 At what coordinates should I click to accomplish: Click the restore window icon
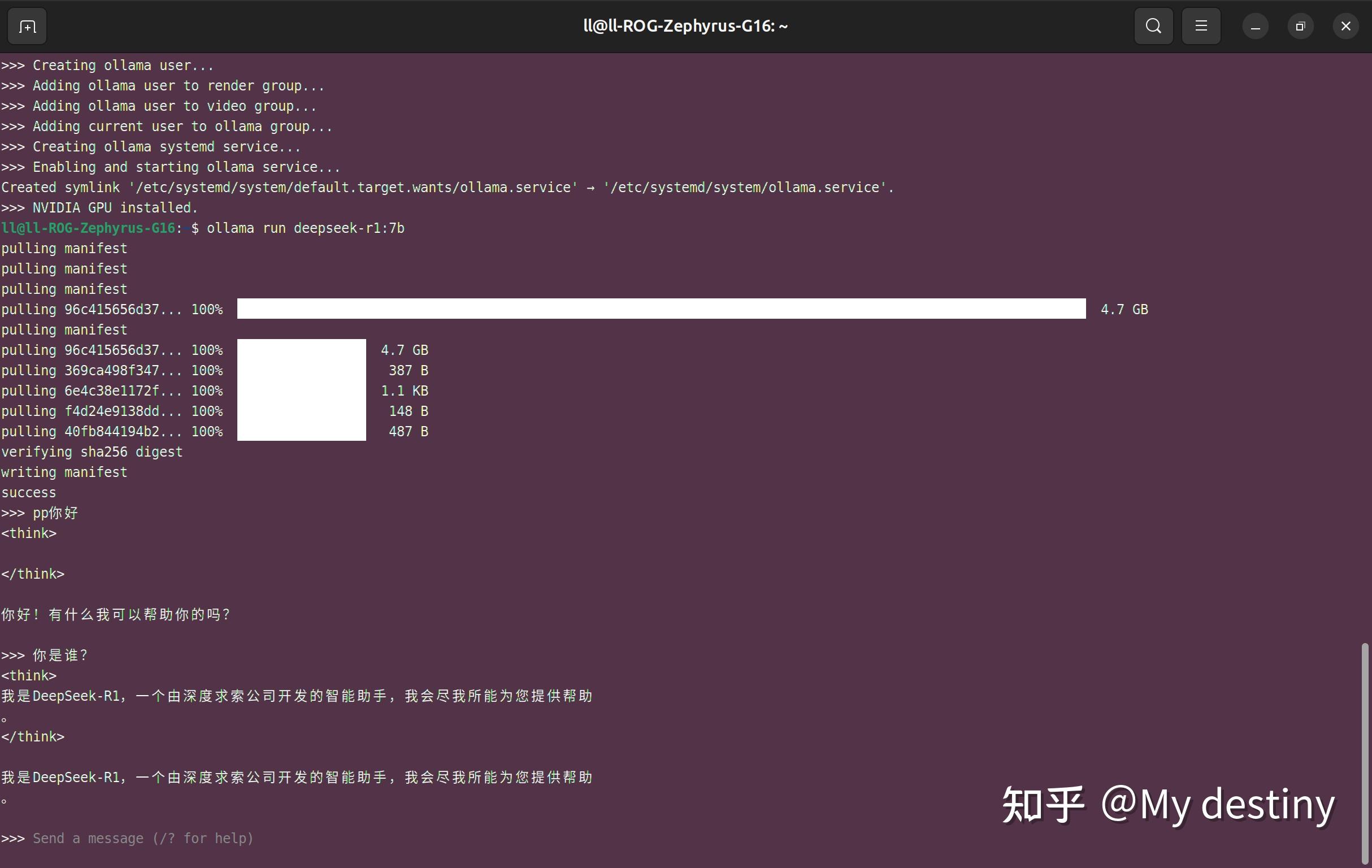(1300, 25)
